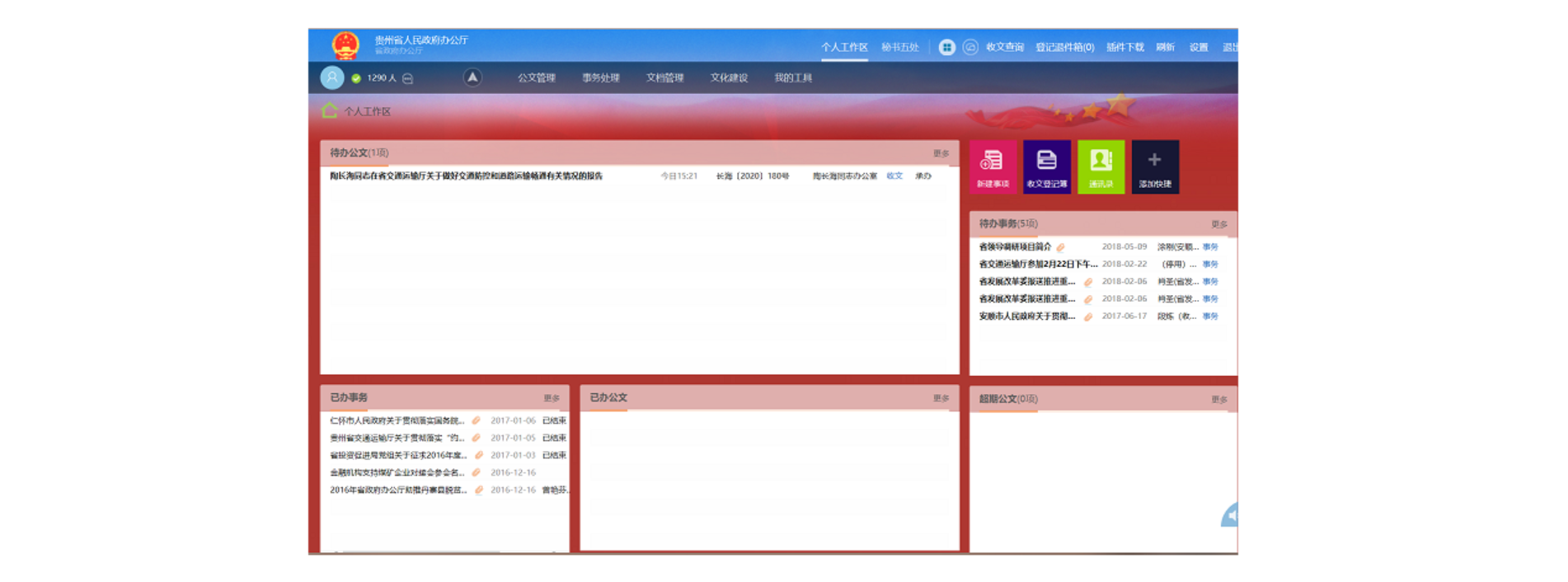Click the 新建事项 shortcut tile
Viewport: 1568px width, 582px height.
[993, 167]
